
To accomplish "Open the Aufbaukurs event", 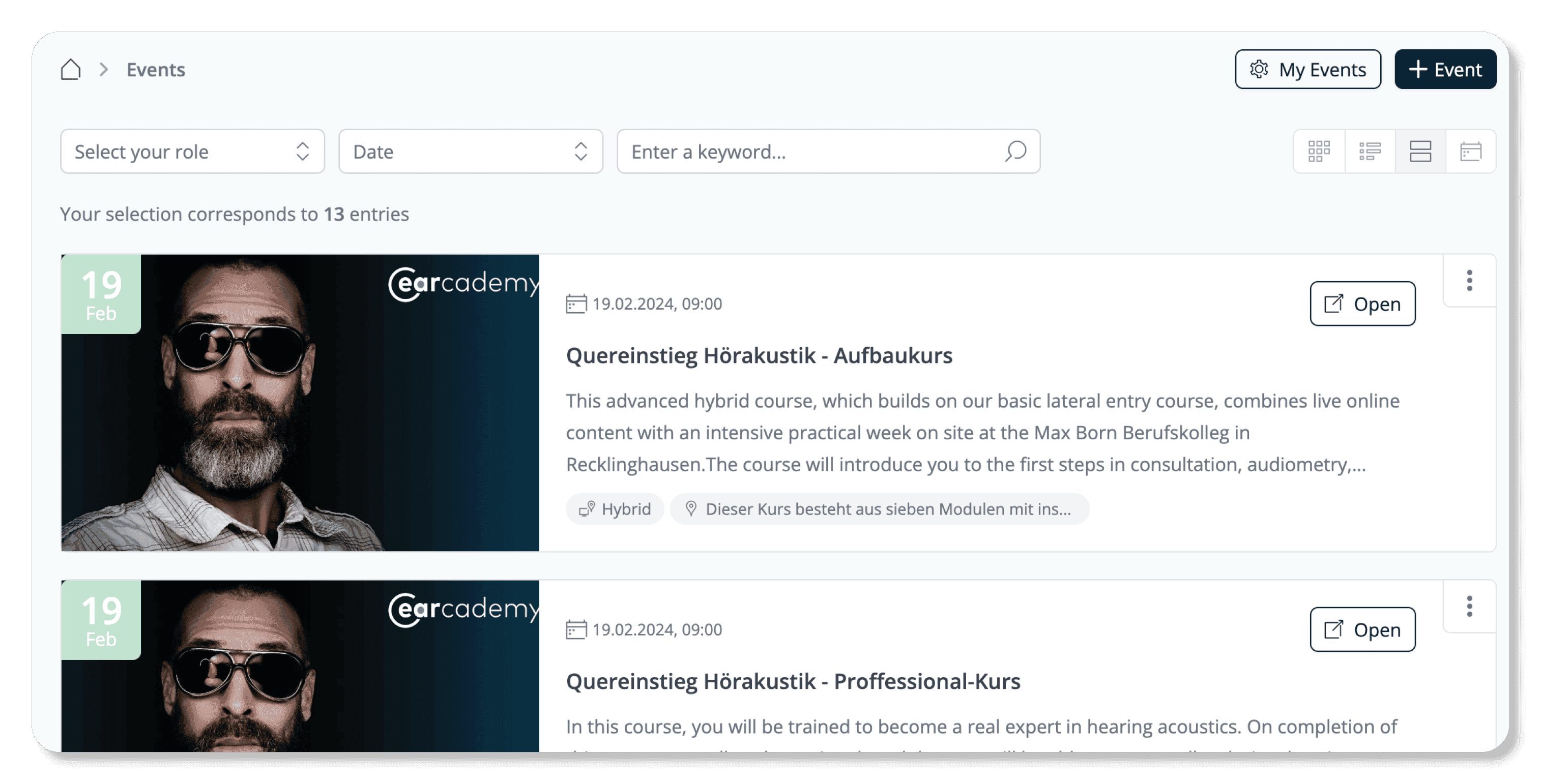I will click(x=1362, y=304).
